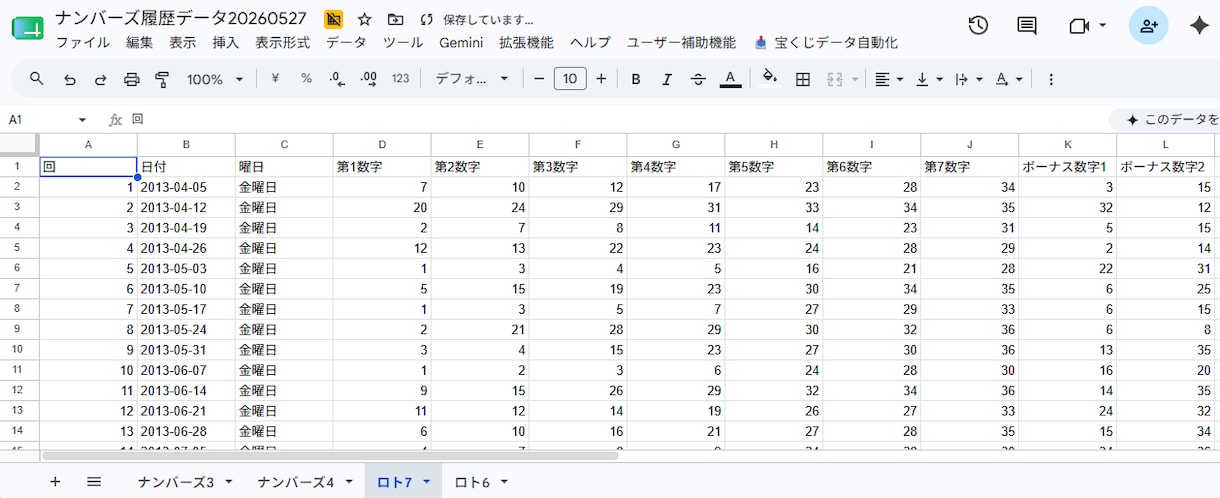Toggle bold formatting
Image resolution: width=1220 pixels, height=498 pixels.
635,79
